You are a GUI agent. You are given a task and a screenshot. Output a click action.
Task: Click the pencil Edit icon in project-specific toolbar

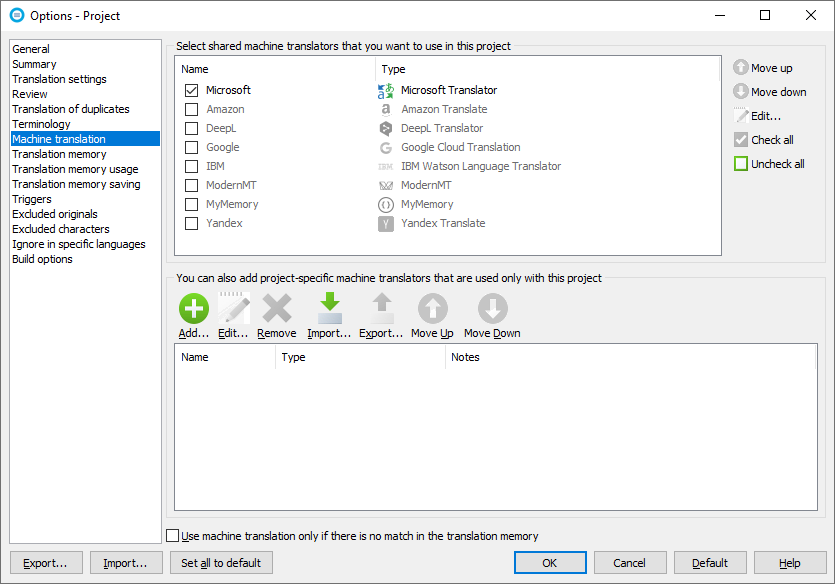click(x=234, y=308)
